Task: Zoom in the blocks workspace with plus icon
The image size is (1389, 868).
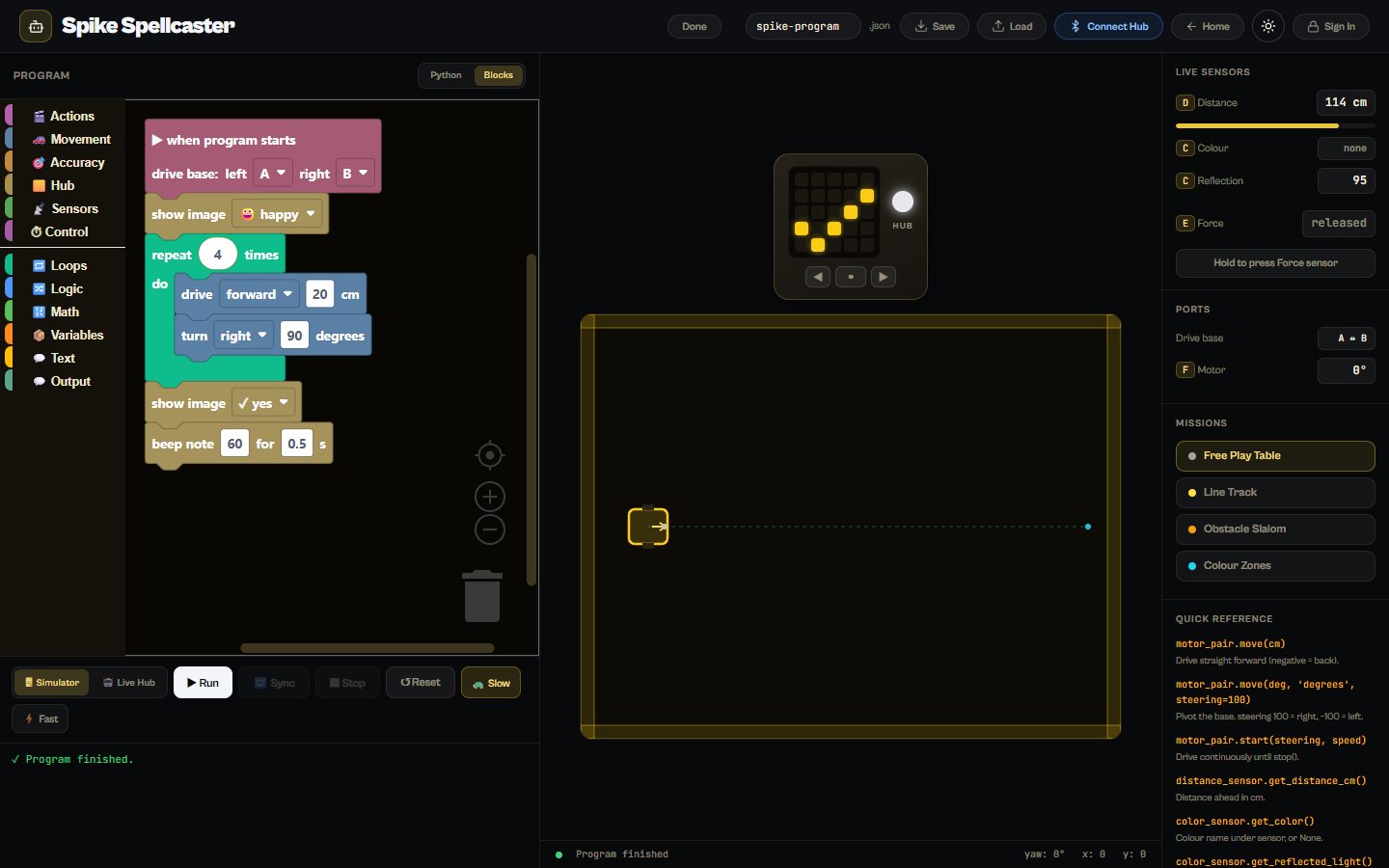Action: [490, 497]
